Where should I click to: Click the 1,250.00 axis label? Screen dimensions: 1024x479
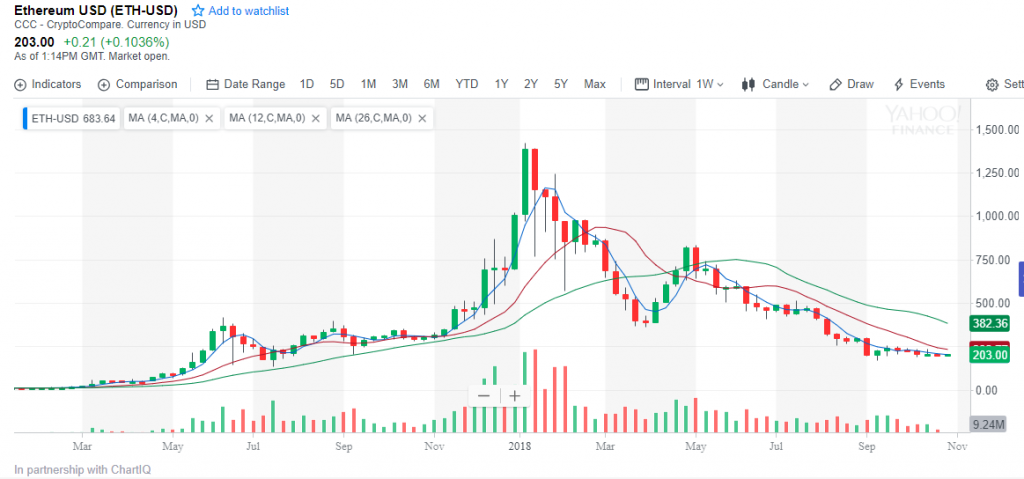[997, 173]
